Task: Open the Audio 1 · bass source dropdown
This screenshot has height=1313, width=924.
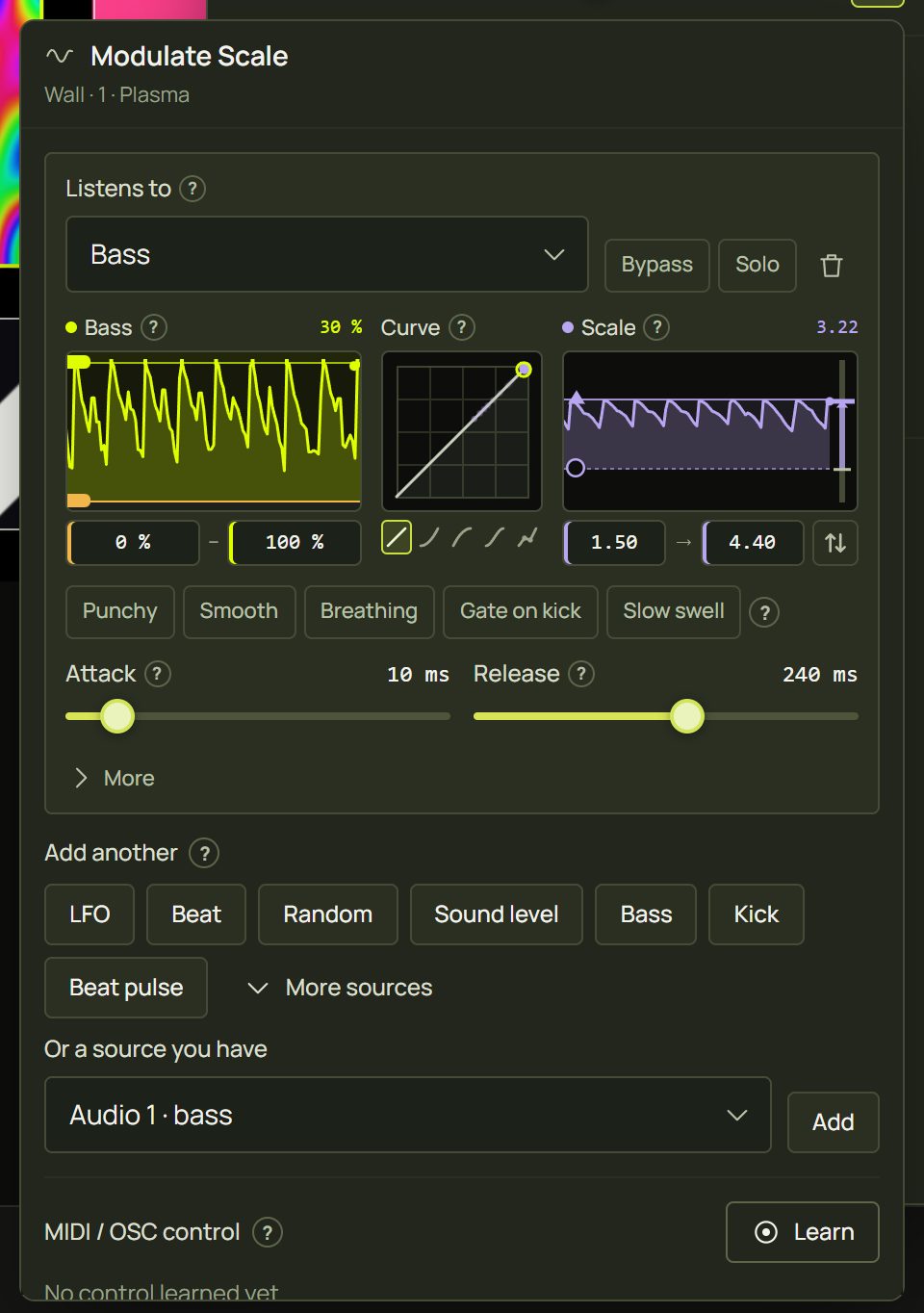Action: point(408,1115)
